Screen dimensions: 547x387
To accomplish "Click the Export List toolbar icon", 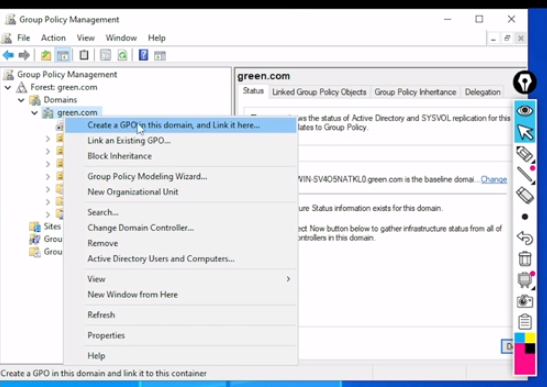I will point(105,55).
